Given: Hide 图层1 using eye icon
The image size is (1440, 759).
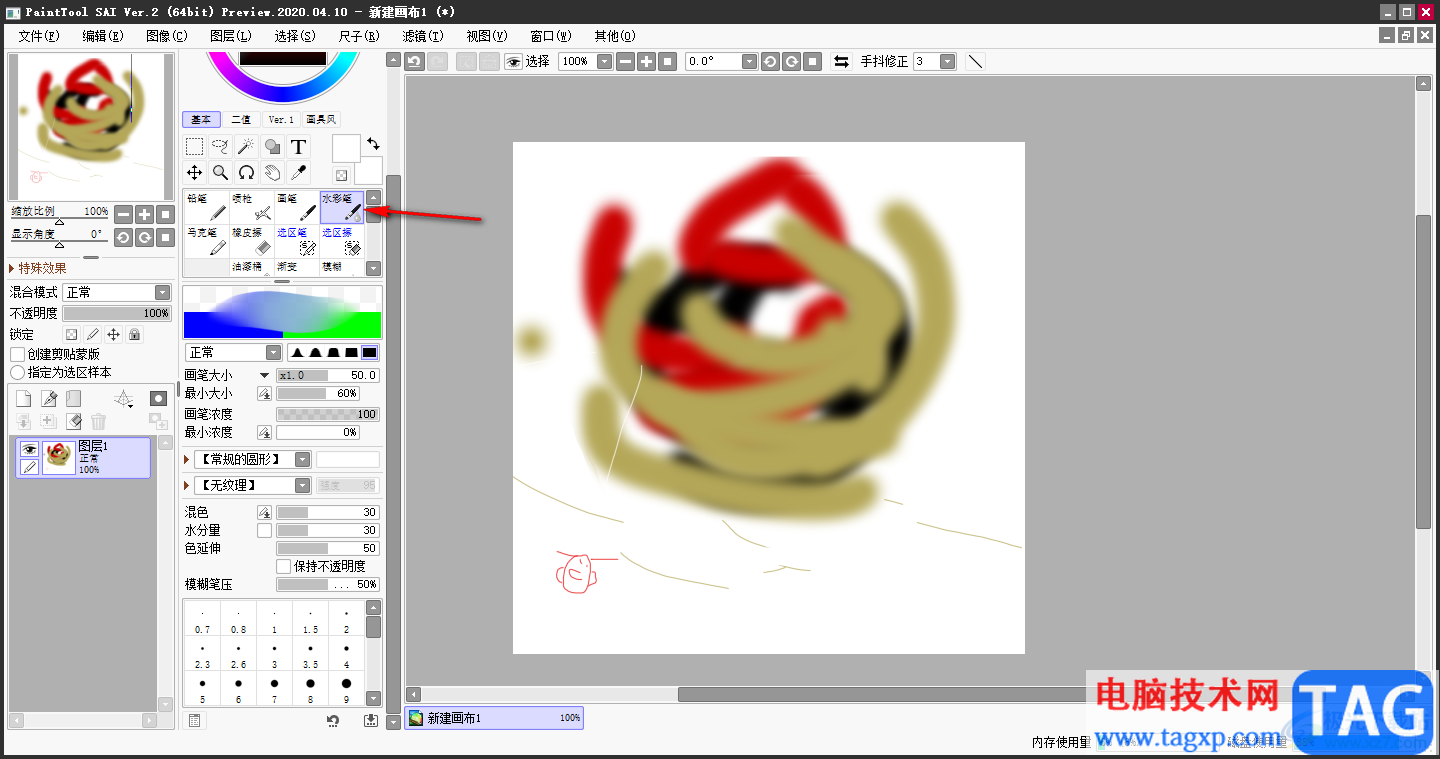Looking at the screenshot, I should [29, 449].
